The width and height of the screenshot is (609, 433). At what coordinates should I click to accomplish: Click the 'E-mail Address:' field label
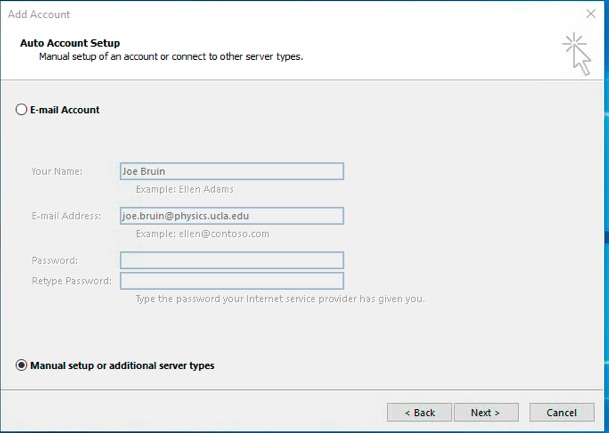[66, 216]
